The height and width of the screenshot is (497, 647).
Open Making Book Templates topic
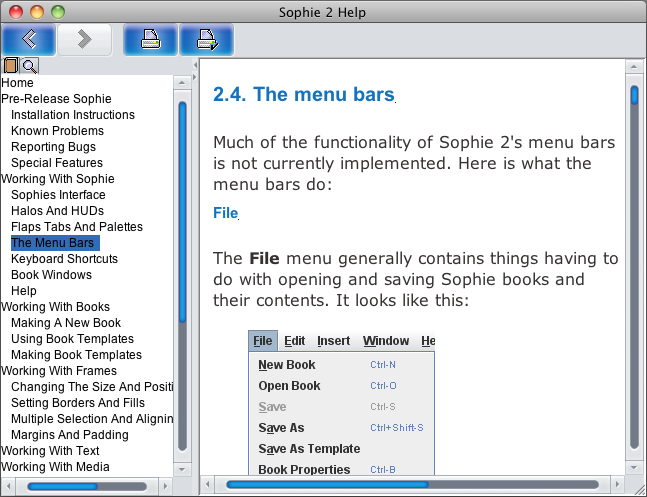(x=76, y=355)
